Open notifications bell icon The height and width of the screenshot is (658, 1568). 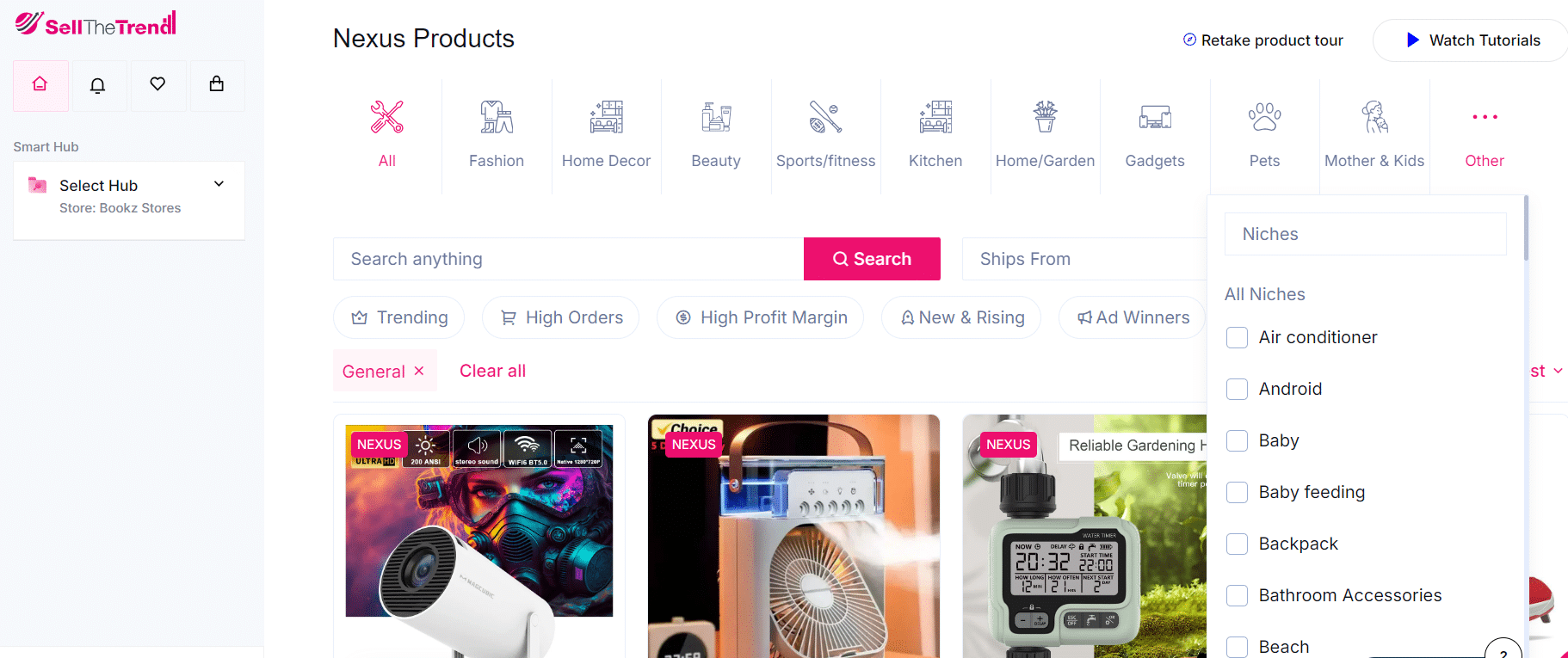tap(99, 85)
